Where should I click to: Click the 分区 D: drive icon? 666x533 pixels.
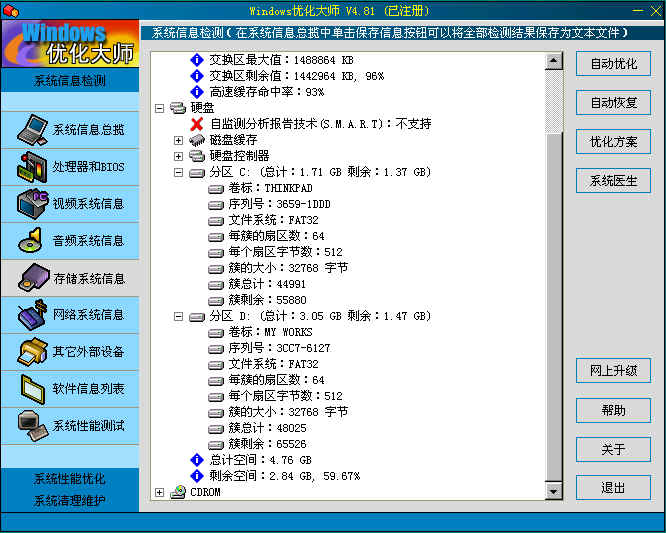click(197, 316)
